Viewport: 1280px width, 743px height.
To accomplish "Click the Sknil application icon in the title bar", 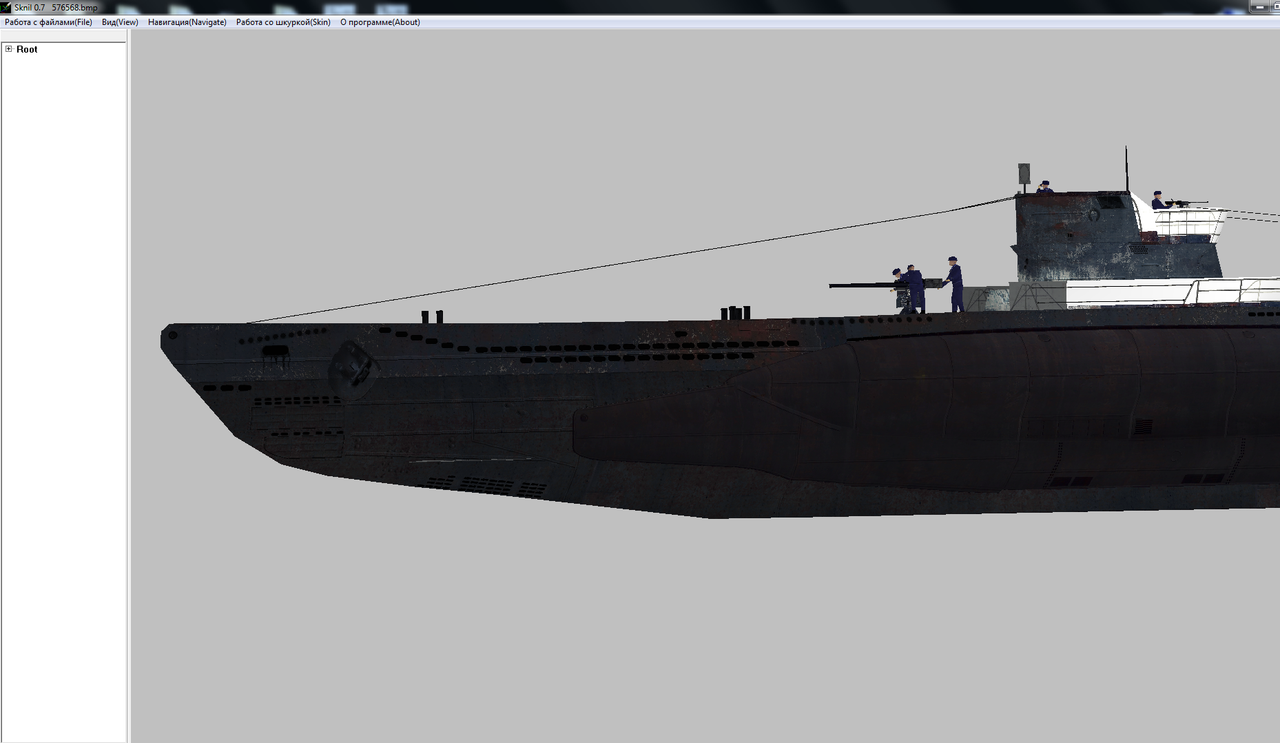I will (x=7, y=6).
